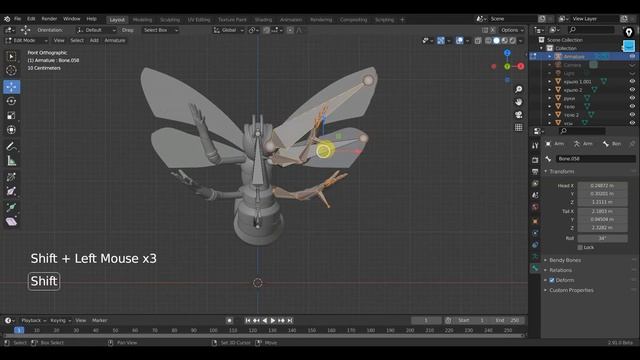The image size is (640, 360).
Task: Select the Select Box tool in toolbar
Action: click(x=11, y=56)
